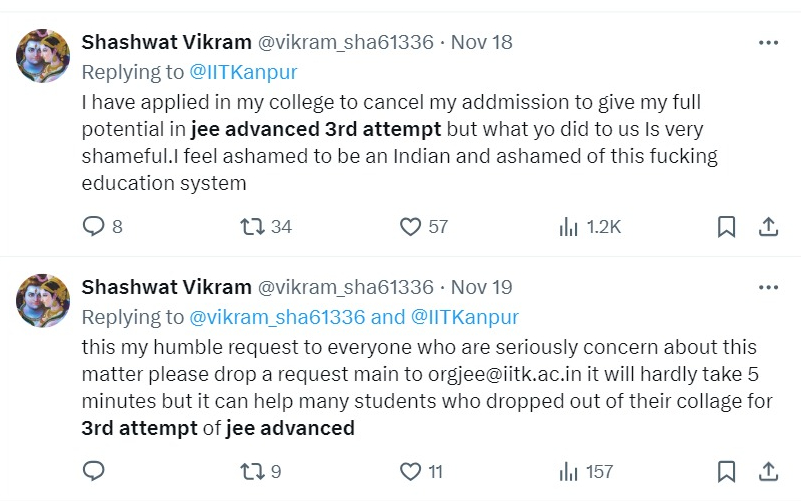Share the Nov 19 tweet
Screen dimensions: 801x501
[768, 471]
